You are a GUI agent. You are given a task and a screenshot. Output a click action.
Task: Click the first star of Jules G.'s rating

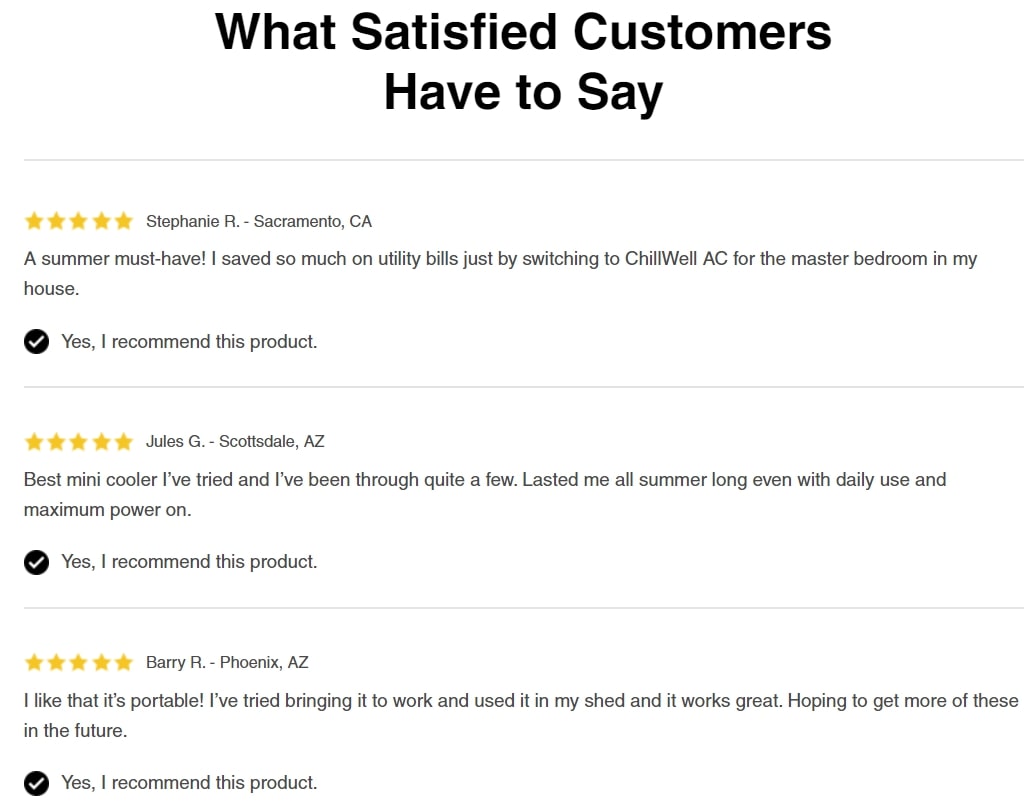pyautogui.click(x=34, y=441)
